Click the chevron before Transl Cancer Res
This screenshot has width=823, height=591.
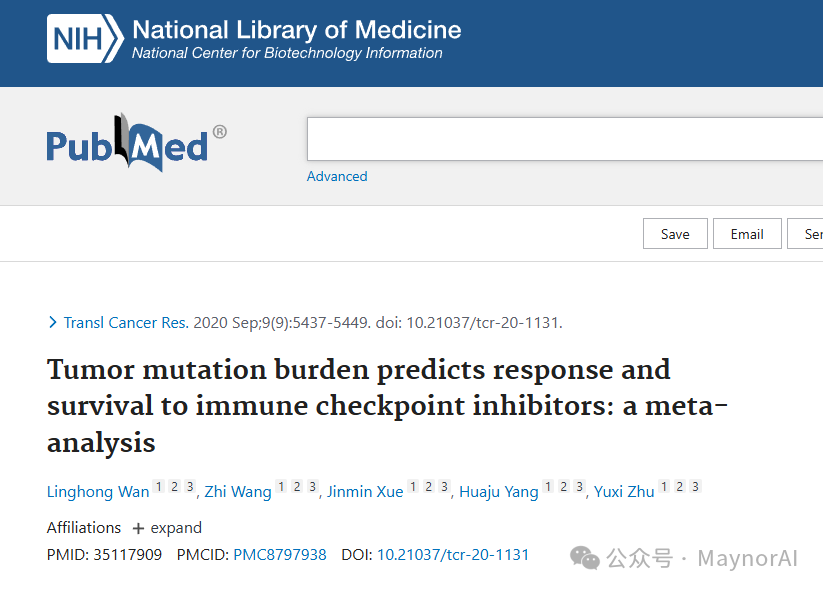point(52,322)
